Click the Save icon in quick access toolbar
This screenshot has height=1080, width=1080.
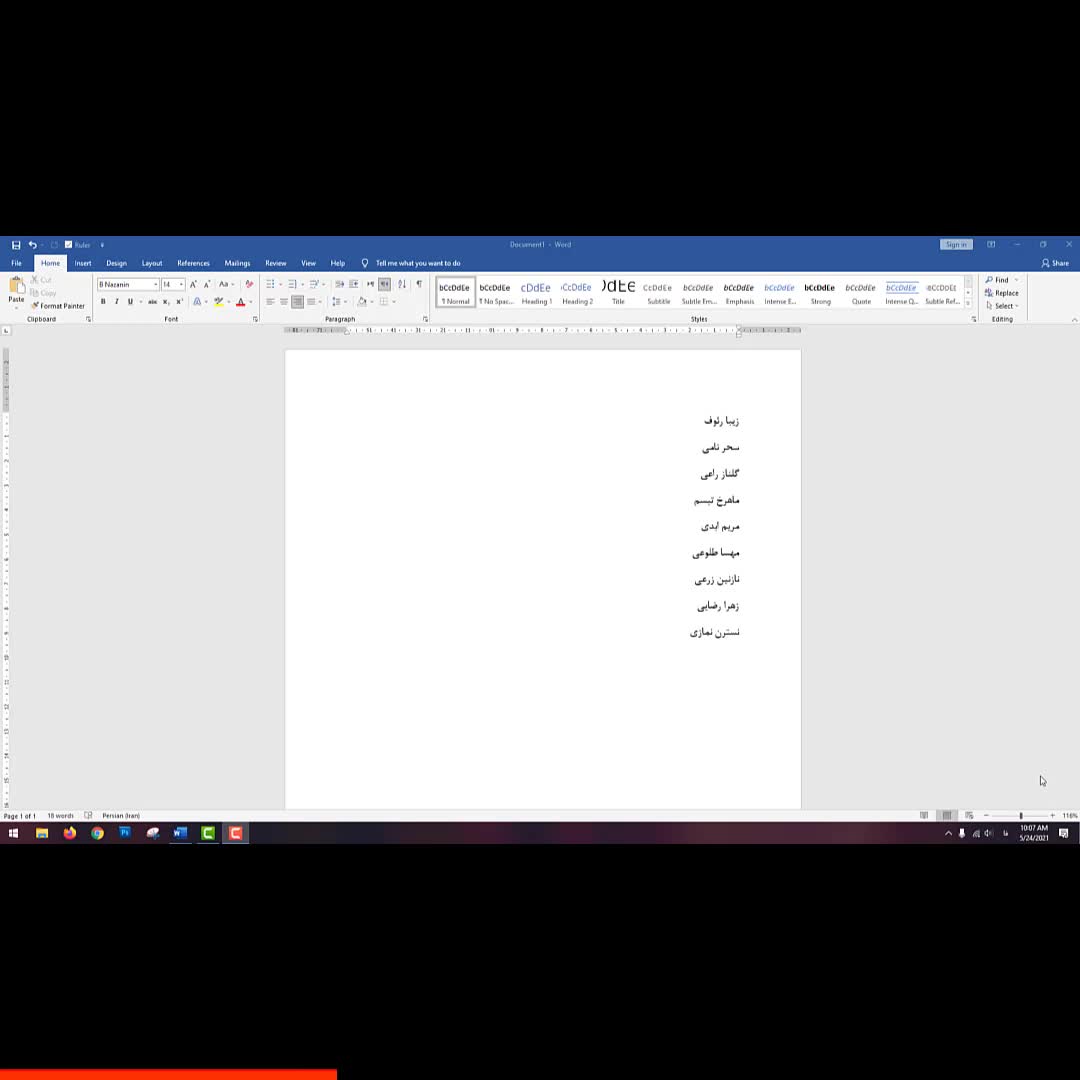[x=16, y=245]
